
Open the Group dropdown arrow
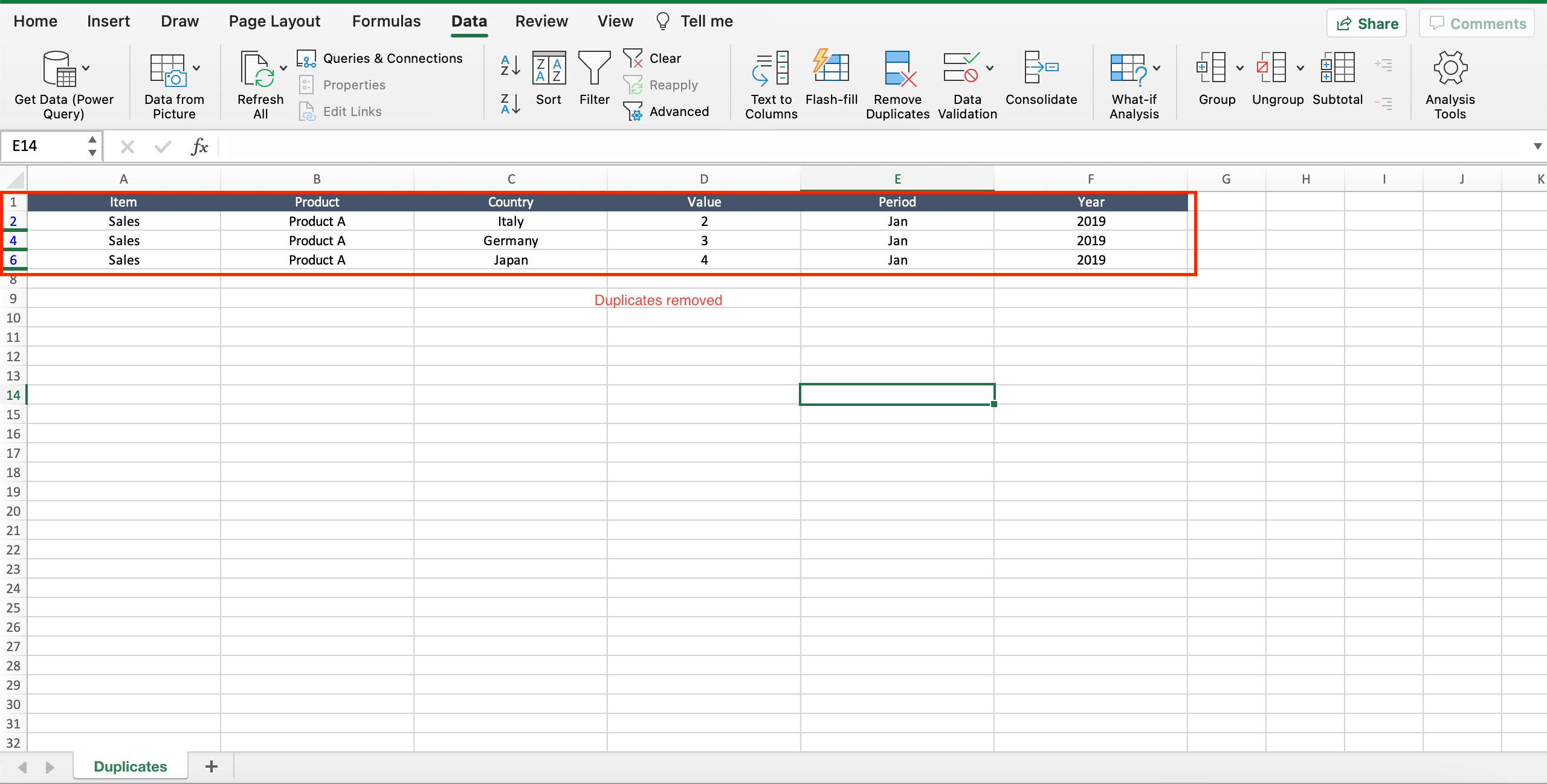point(1239,68)
